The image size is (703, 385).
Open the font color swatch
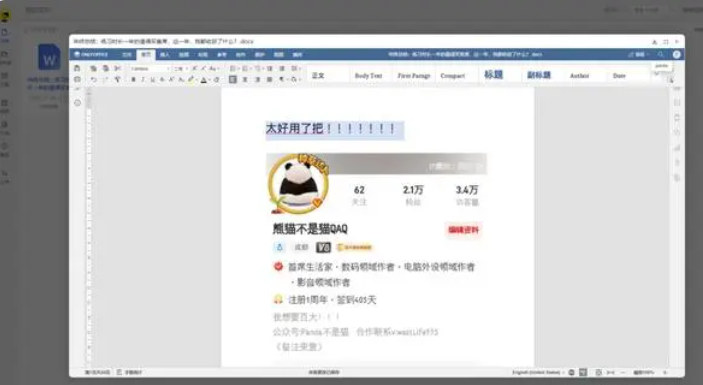[204, 79]
